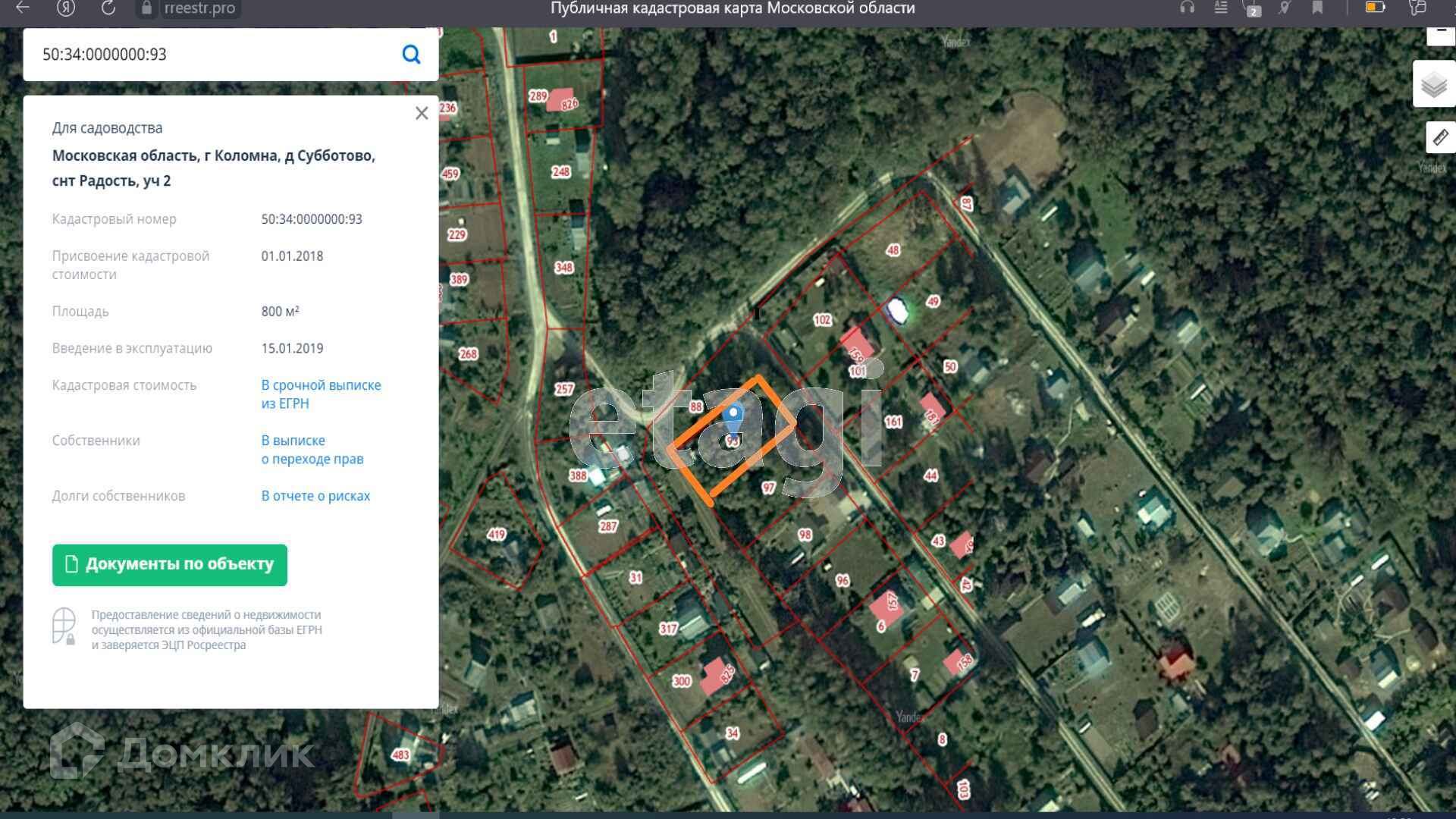This screenshot has height=819, width=1456.
Task: Reload the page via refresh icon
Action: [108, 8]
